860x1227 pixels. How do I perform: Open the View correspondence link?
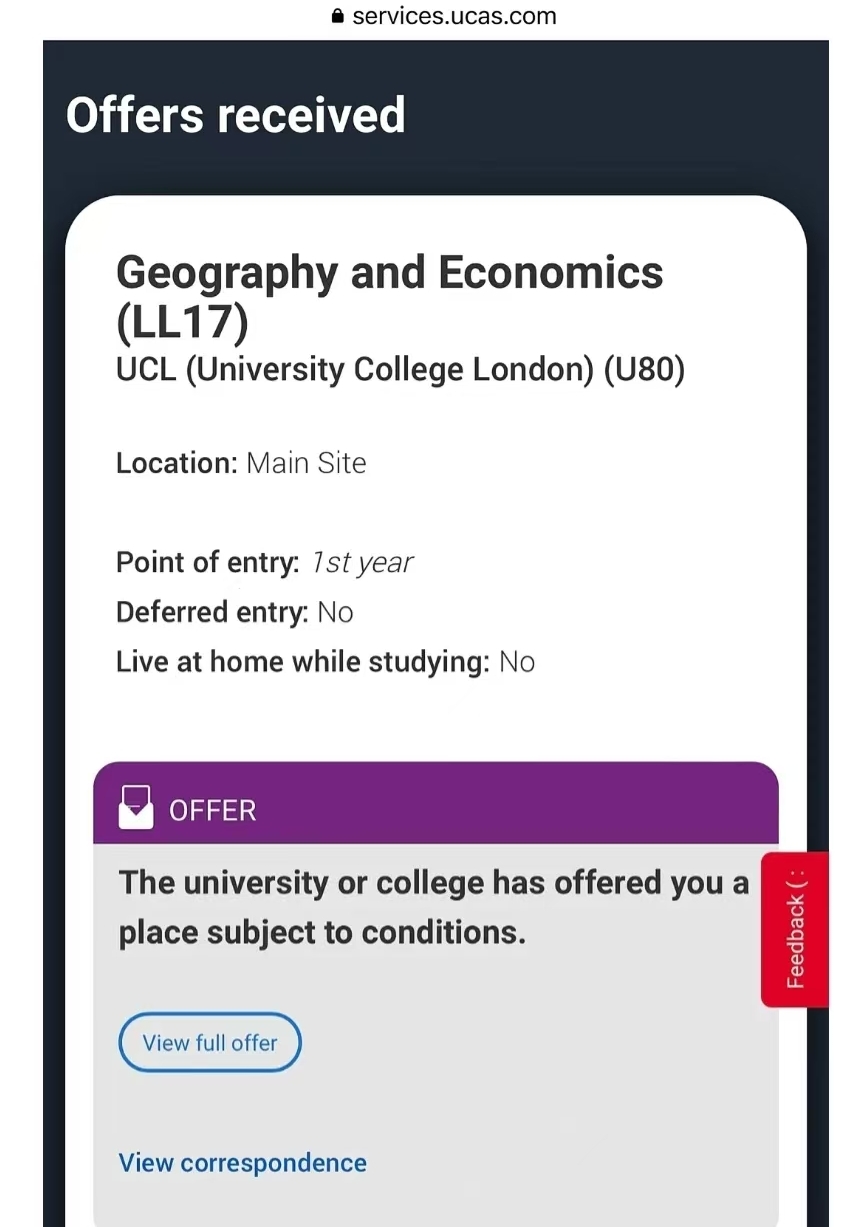[x=243, y=1163]
